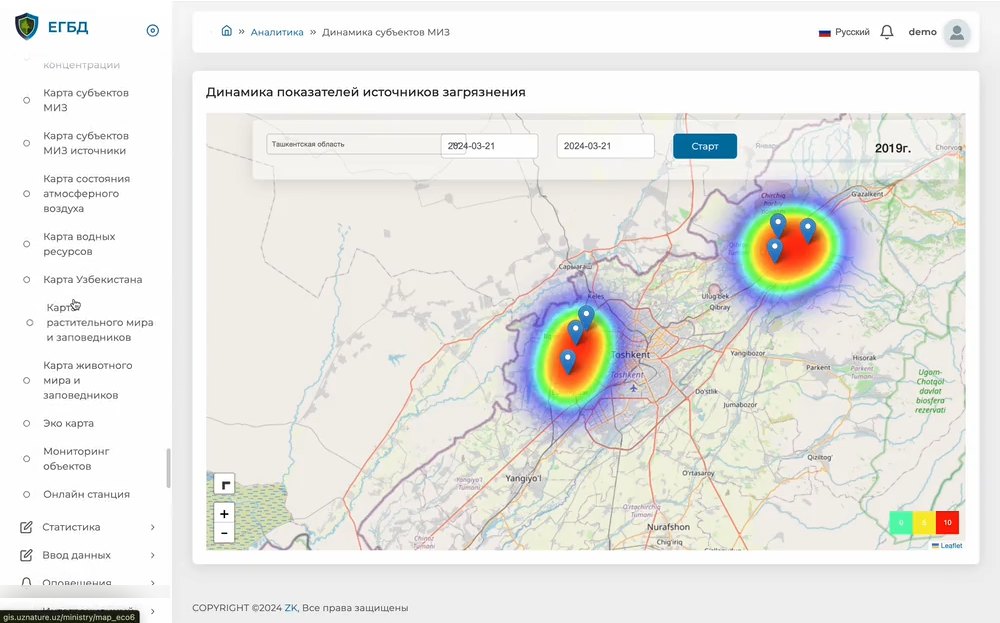1000x623 pixels.
Task: Zoom out the map with minus button
Action: coord(224,532)
